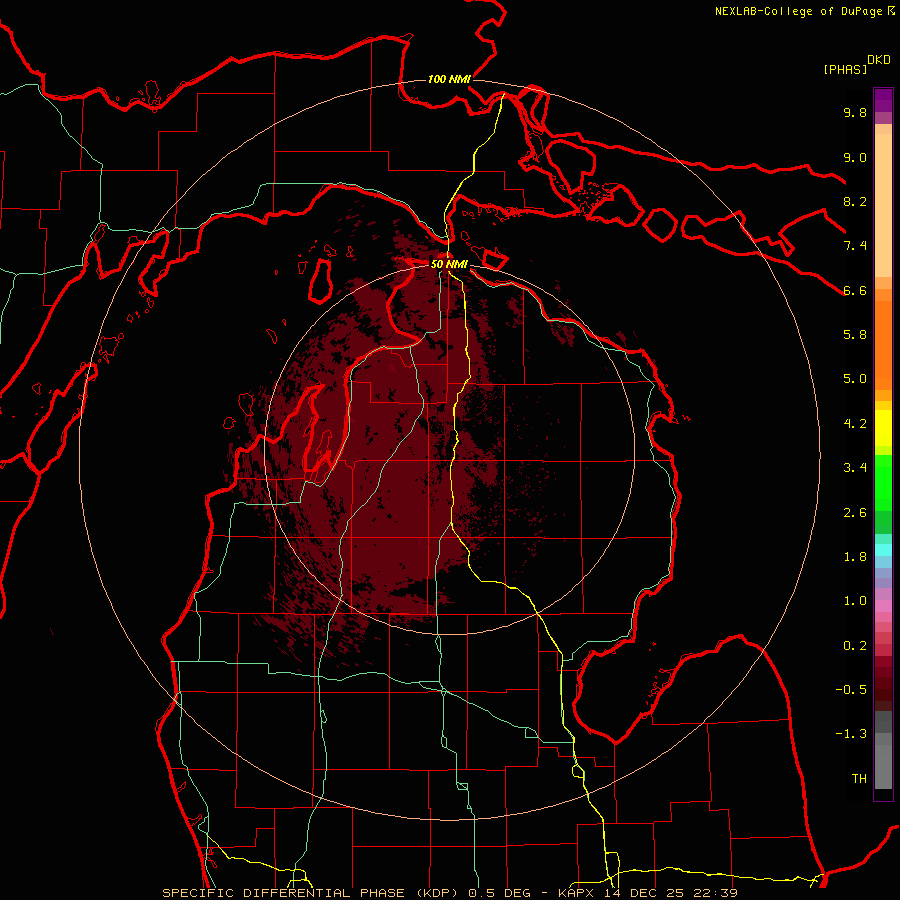This screenshot has height=900, width=900.
Task: Click the TH threshold label on scale
Action: point(859,779)
